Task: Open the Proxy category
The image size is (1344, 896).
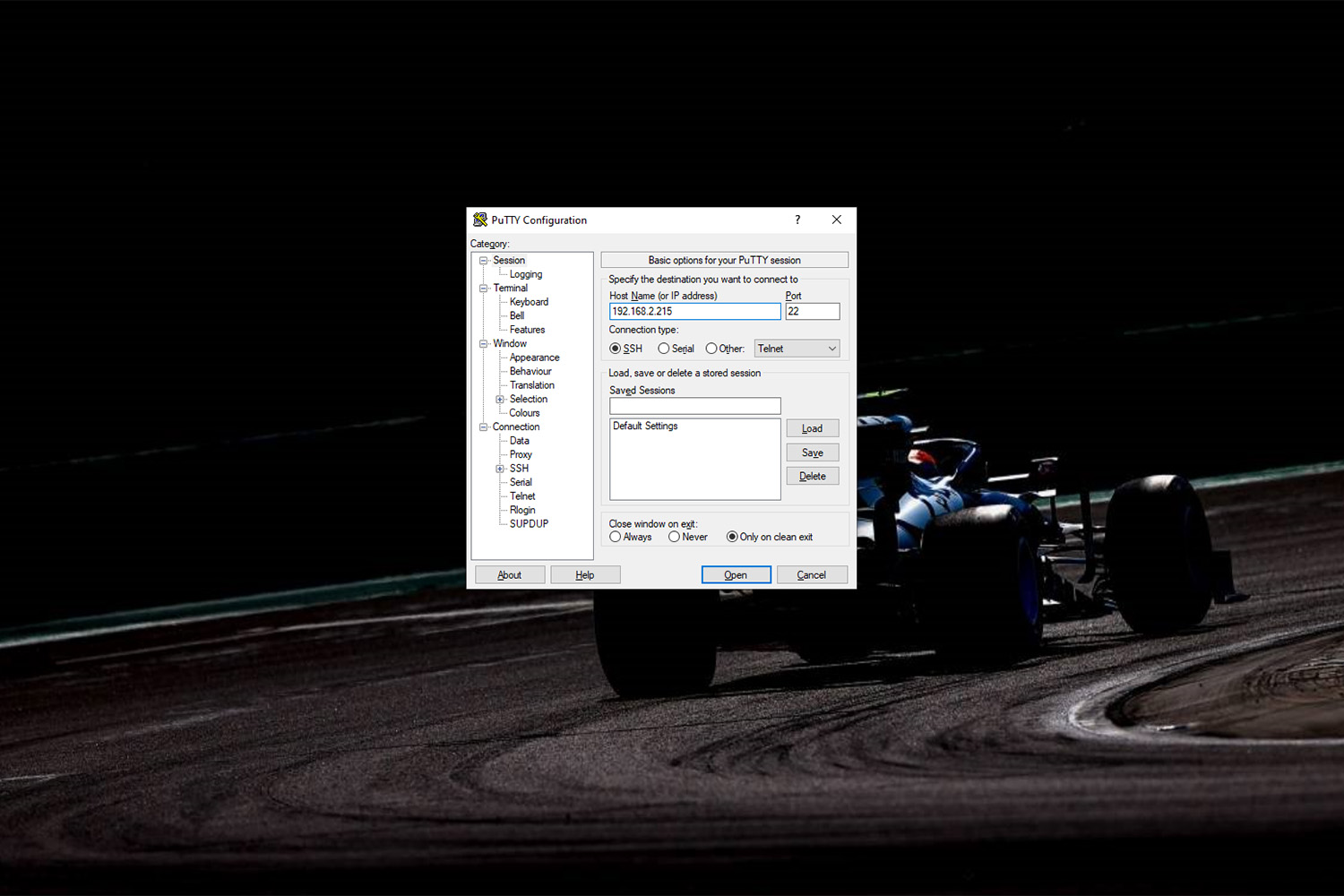Action: 521,455
